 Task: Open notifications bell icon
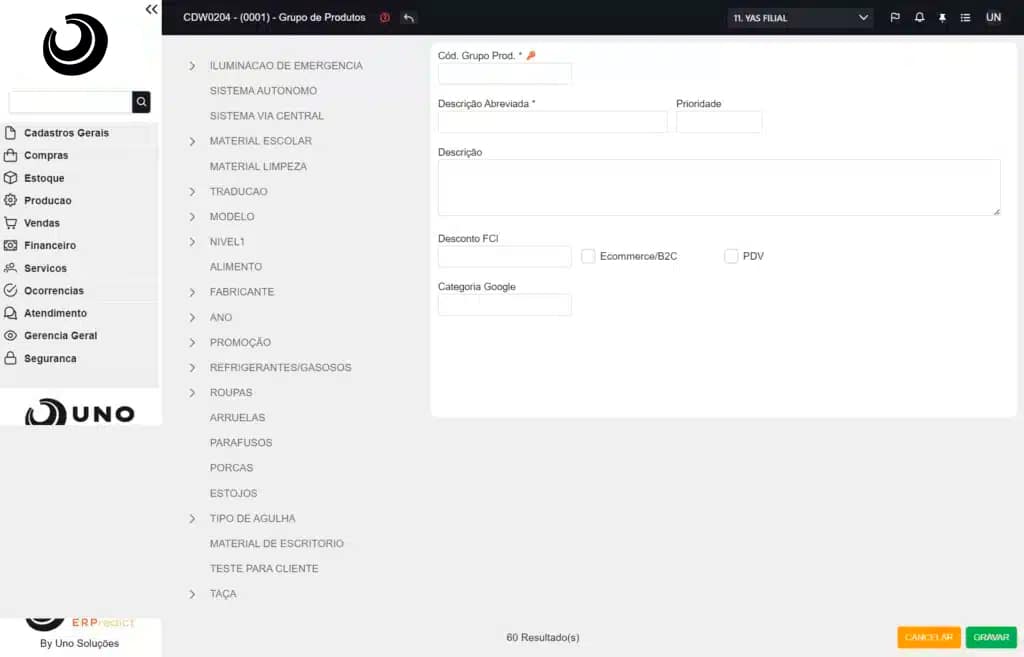click(919, 18)
